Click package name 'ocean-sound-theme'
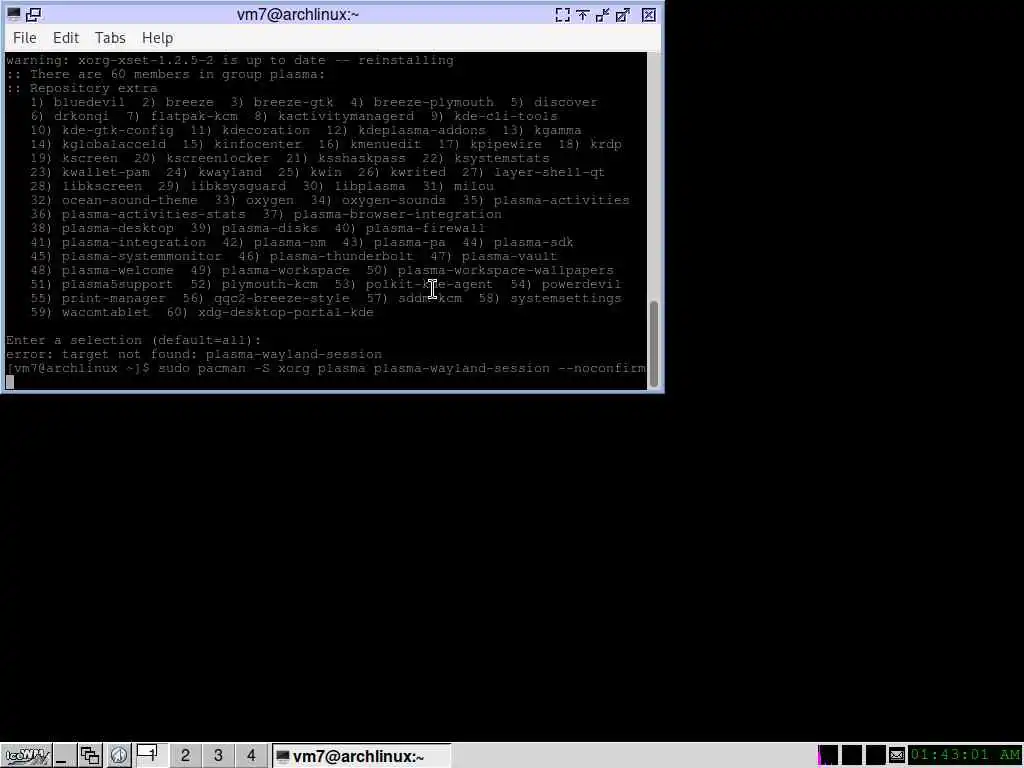The image size is (1024, 768). 130,200
